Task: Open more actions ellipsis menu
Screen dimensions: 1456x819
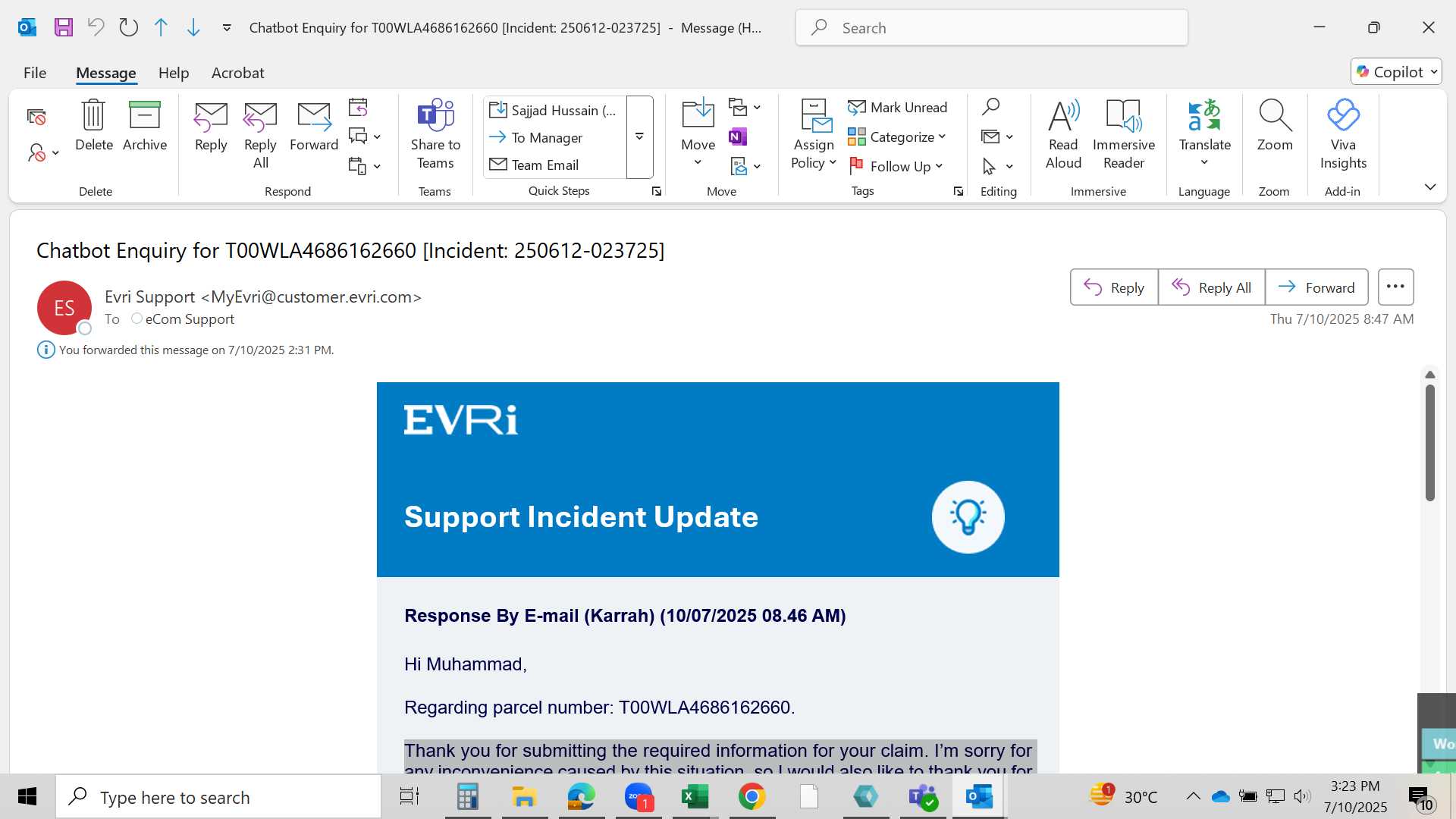Action: 1395,287
